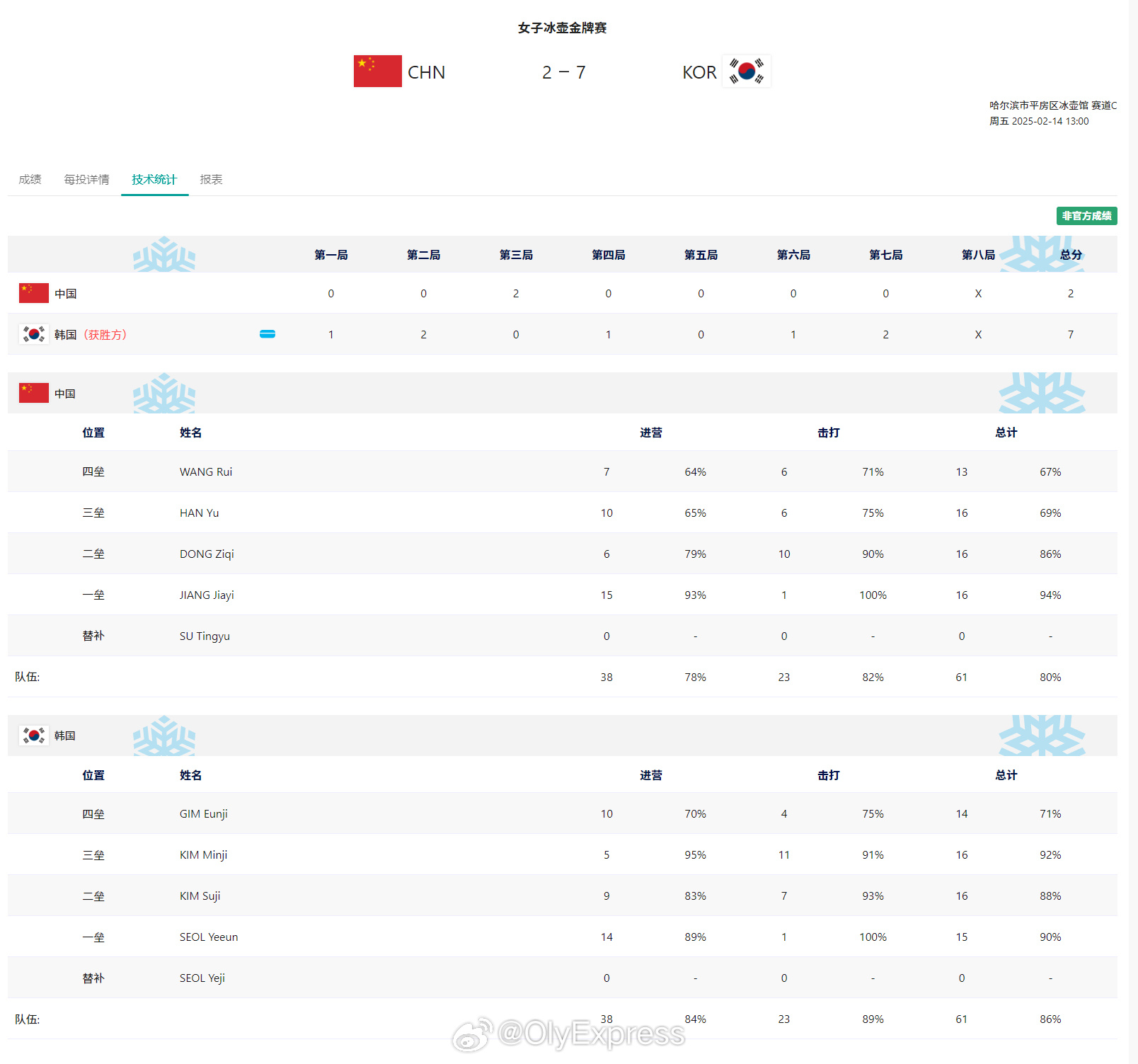Click the China flag in the match header

point(378,71)
